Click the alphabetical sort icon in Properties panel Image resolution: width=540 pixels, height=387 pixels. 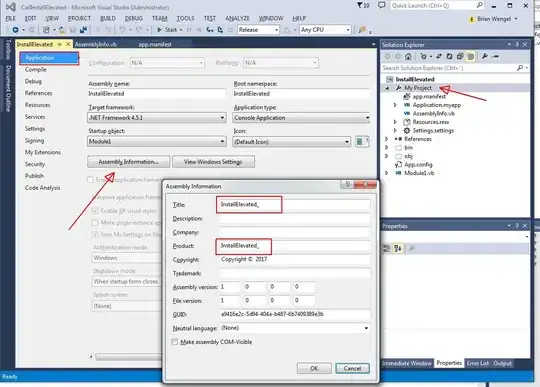tap(398, 248)
